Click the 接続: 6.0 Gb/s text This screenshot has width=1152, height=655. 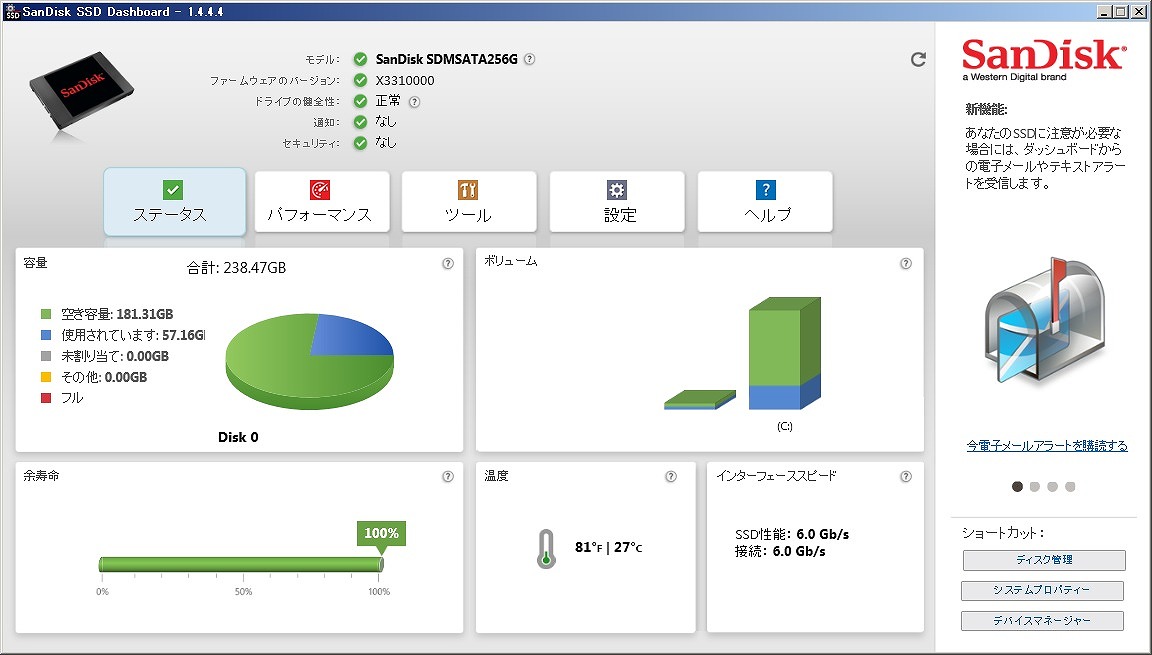pos(780,551)
